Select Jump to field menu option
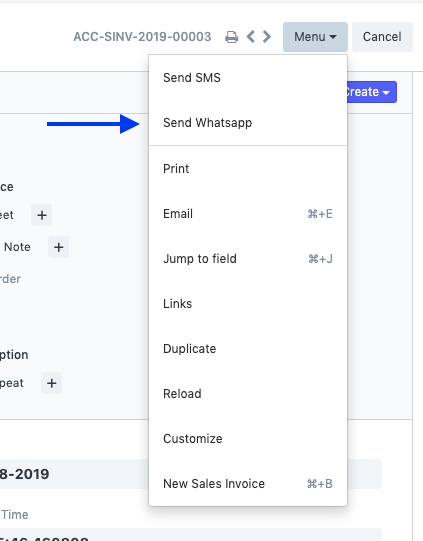Image resolution: width=423 pixels, height=541 pixels. [x=248, y=259]
